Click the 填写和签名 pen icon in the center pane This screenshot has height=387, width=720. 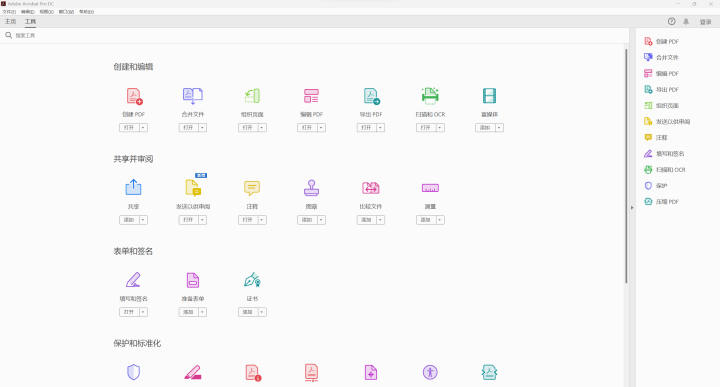click(133, 280)
